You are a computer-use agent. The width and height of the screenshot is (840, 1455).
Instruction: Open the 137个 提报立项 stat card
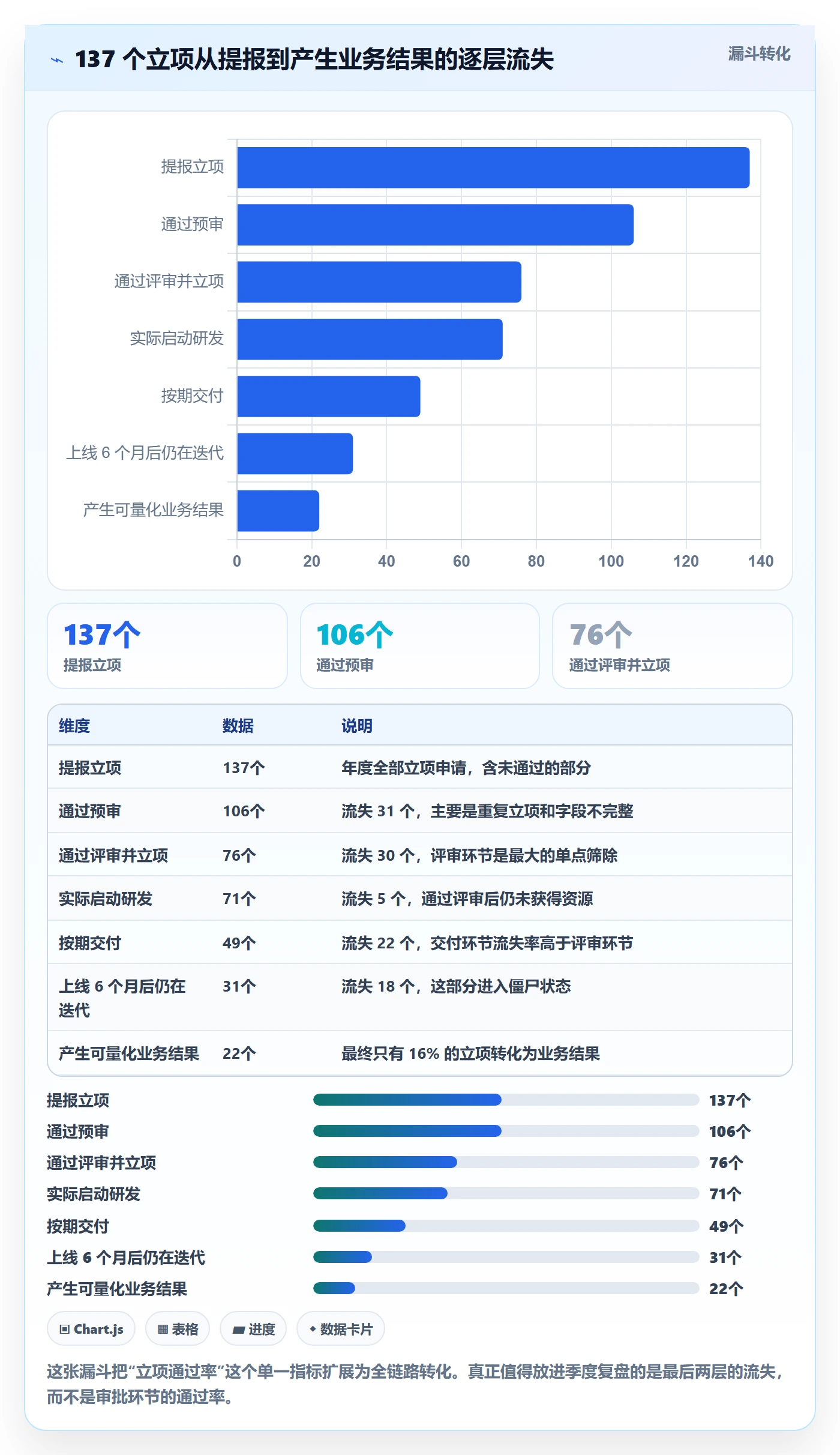tap(167, 646)
